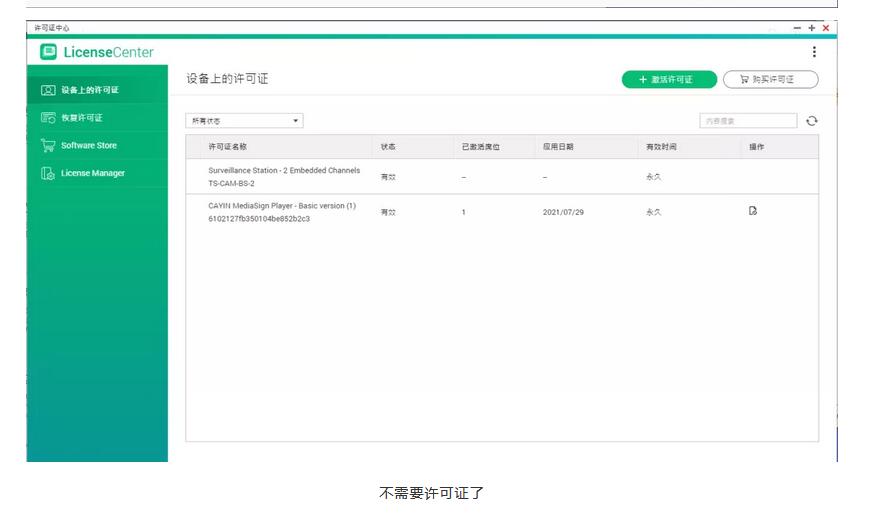Open the 所有状态 status filter dropdown
The width and height of the screenshot is (869, 524).
tap(244, 120)
